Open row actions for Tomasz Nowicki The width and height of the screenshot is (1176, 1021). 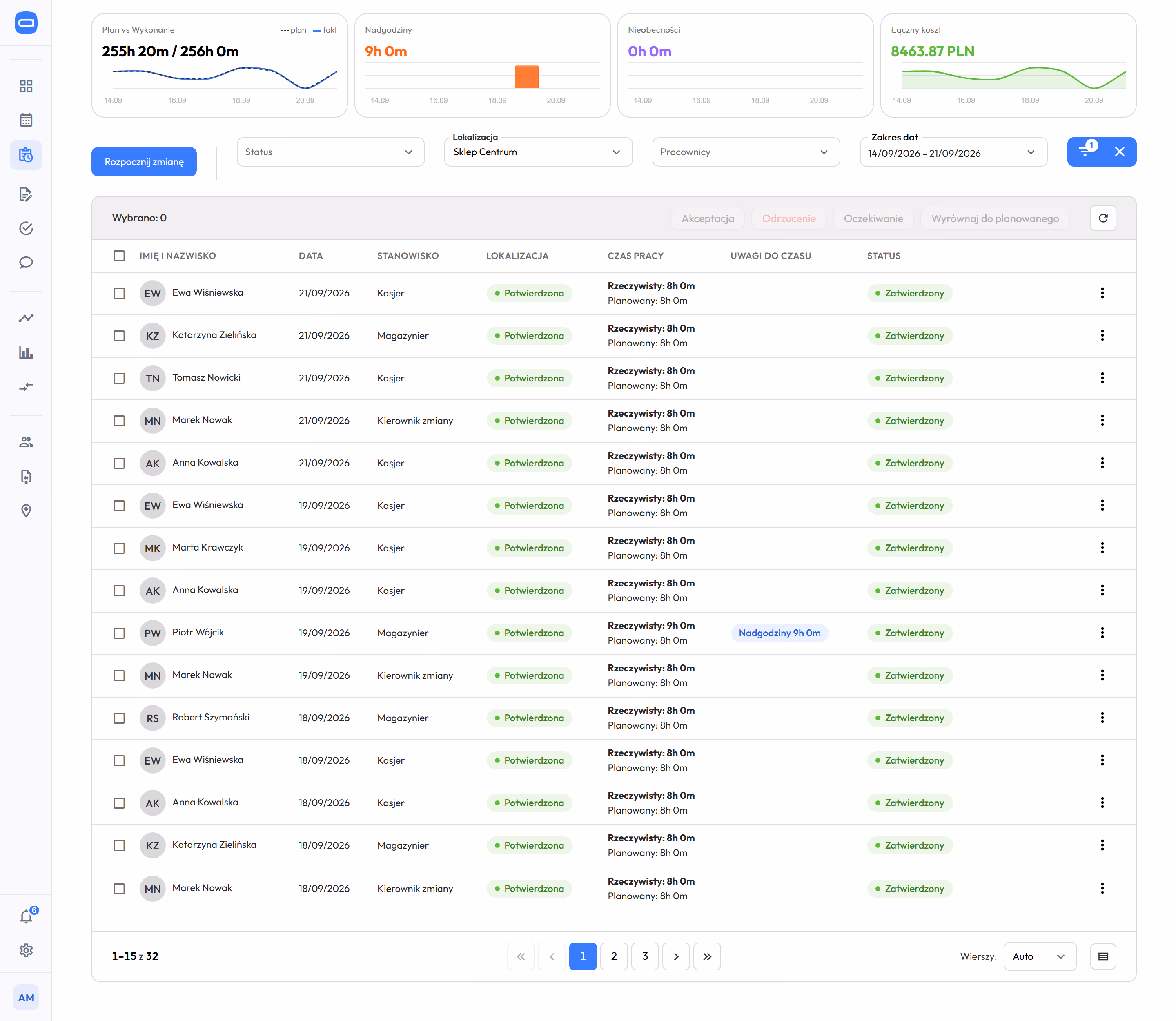pos(1102,378)
